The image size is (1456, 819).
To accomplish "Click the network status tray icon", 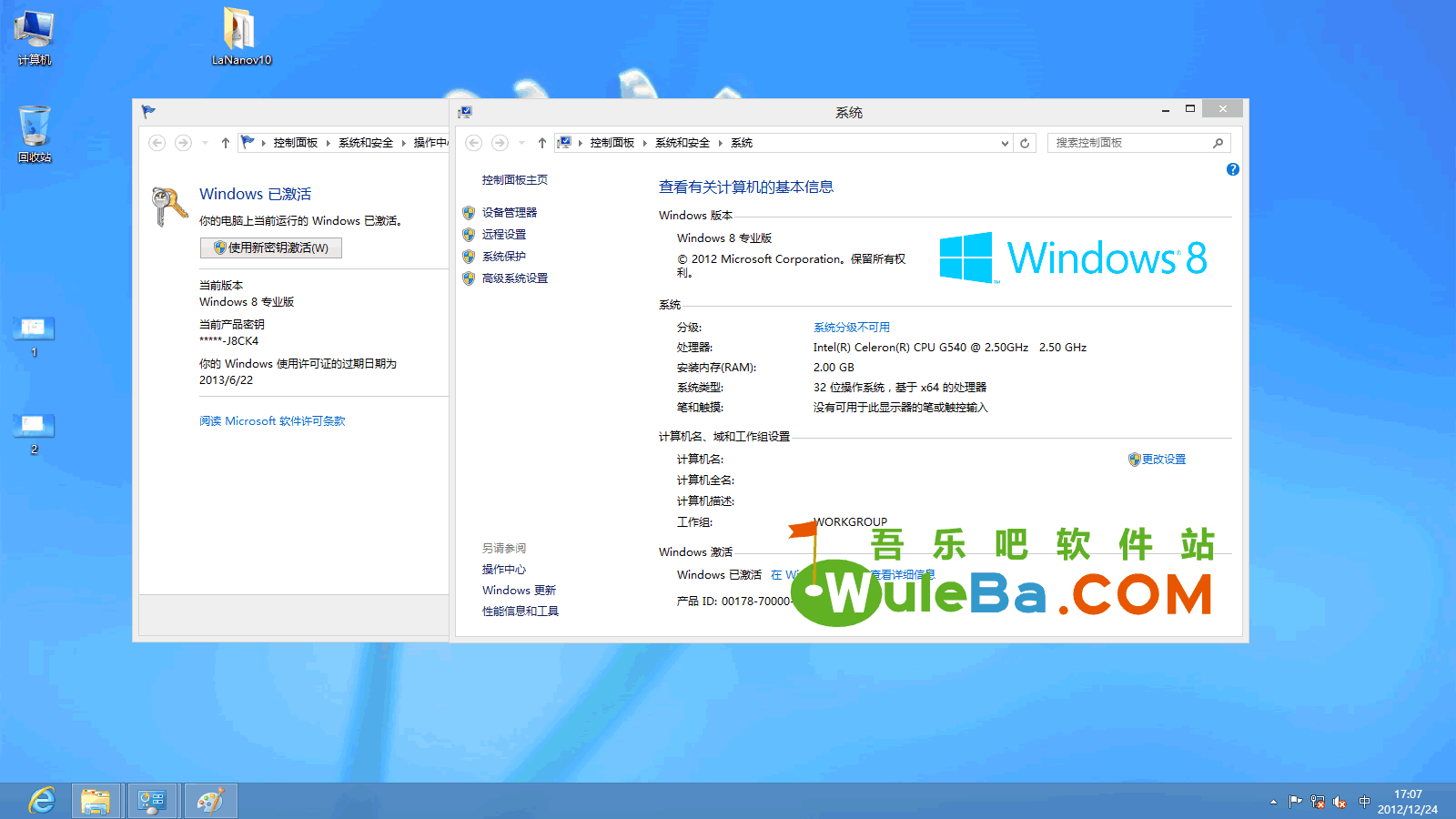I will tap(1318, 802).
